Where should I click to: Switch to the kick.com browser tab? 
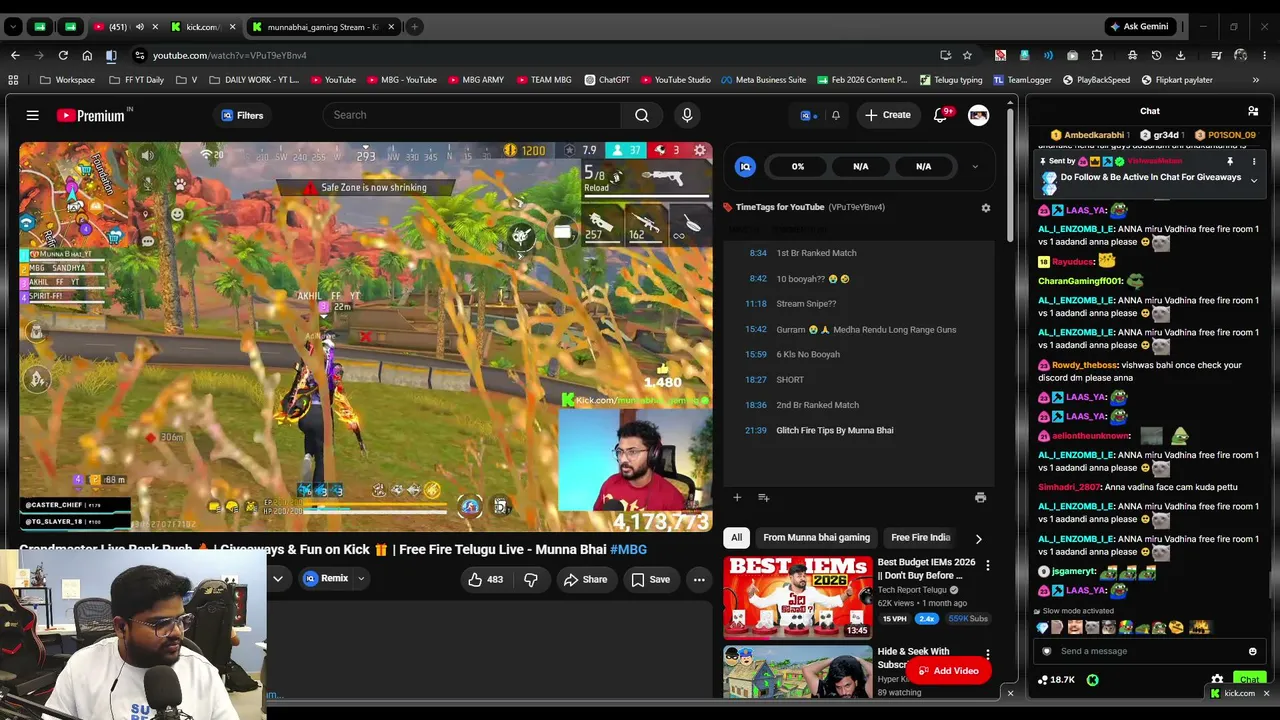[203, 27]
